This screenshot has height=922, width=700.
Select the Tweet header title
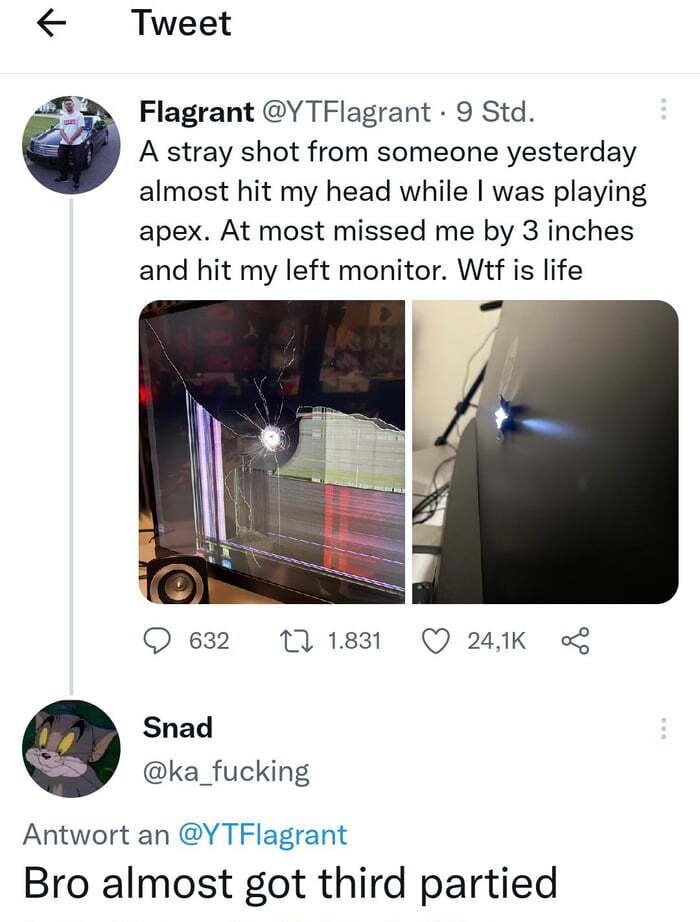point(181,23)
